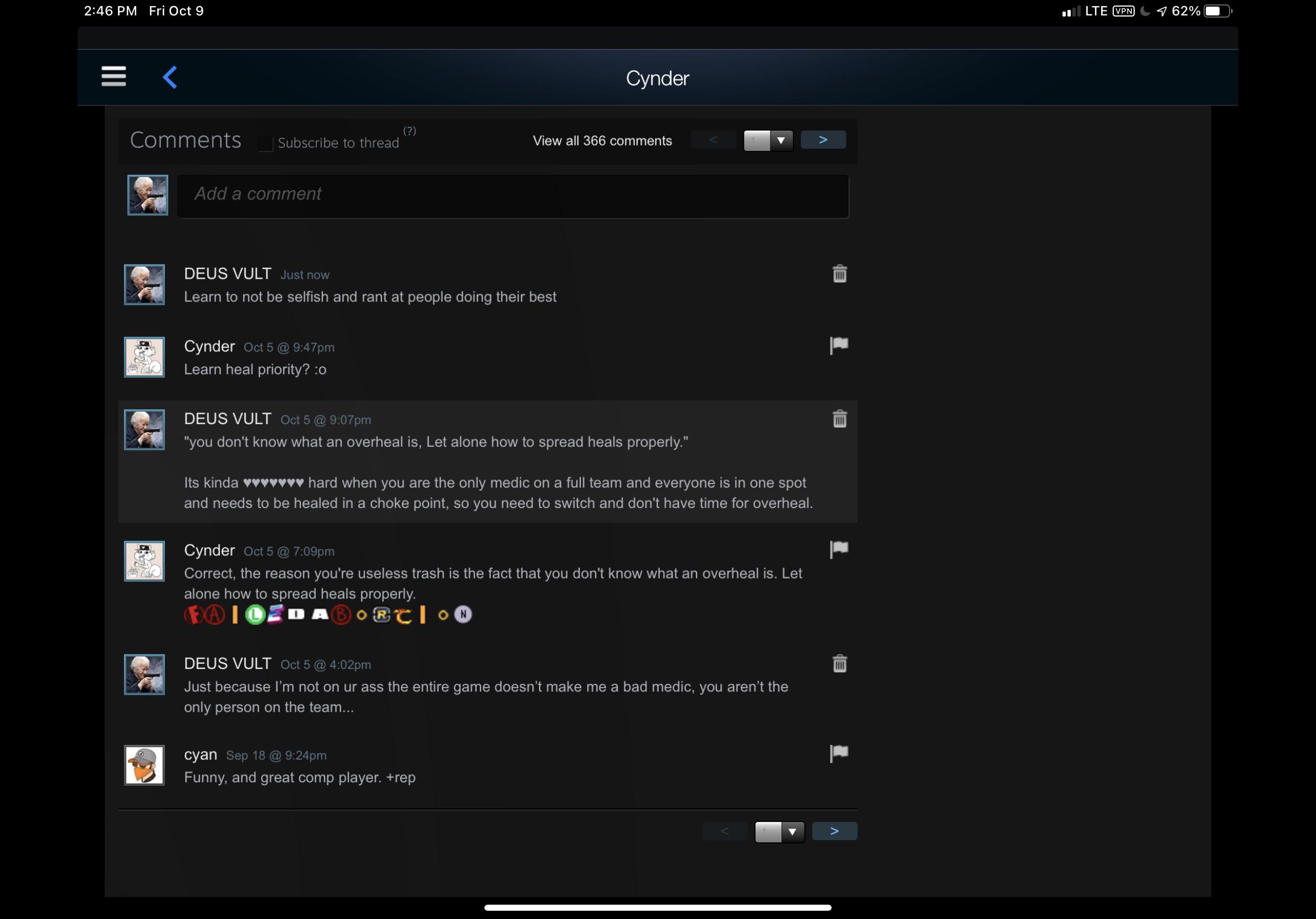Go to next comments page at top

823,140
